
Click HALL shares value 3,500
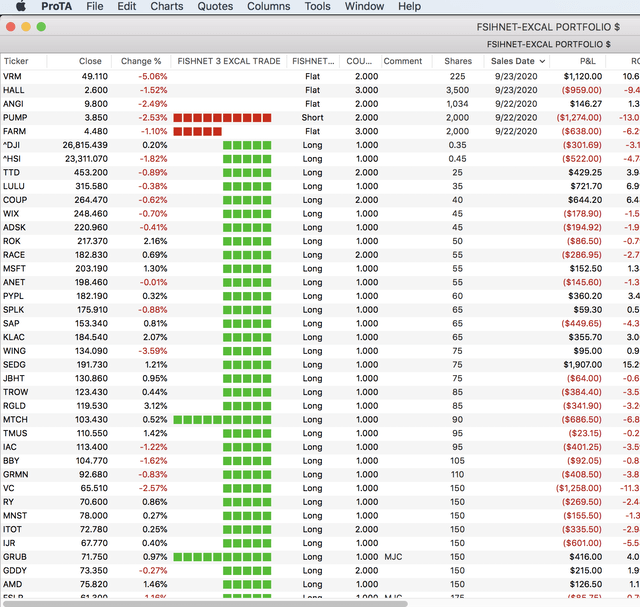point(457,90)
